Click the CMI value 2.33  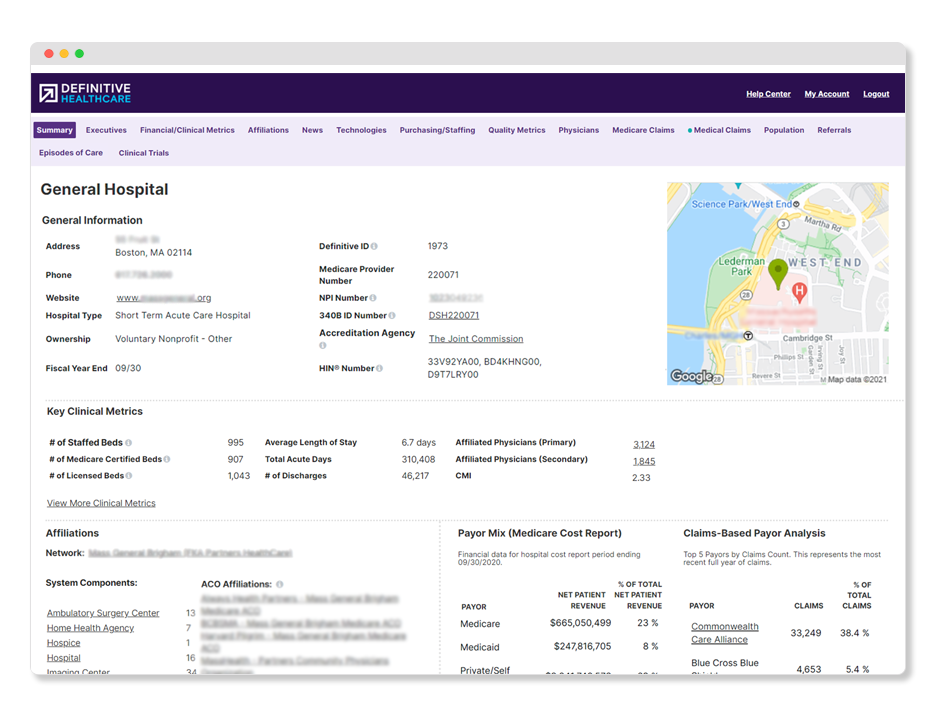point(641,478)
